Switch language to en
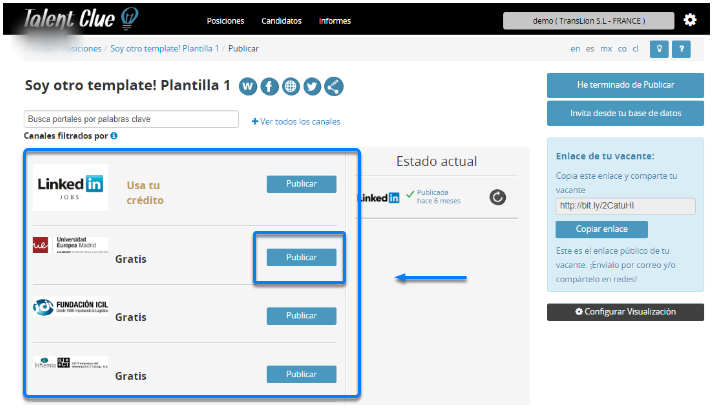The height and width of the screenshot is (408, 713). pos(575,49)
